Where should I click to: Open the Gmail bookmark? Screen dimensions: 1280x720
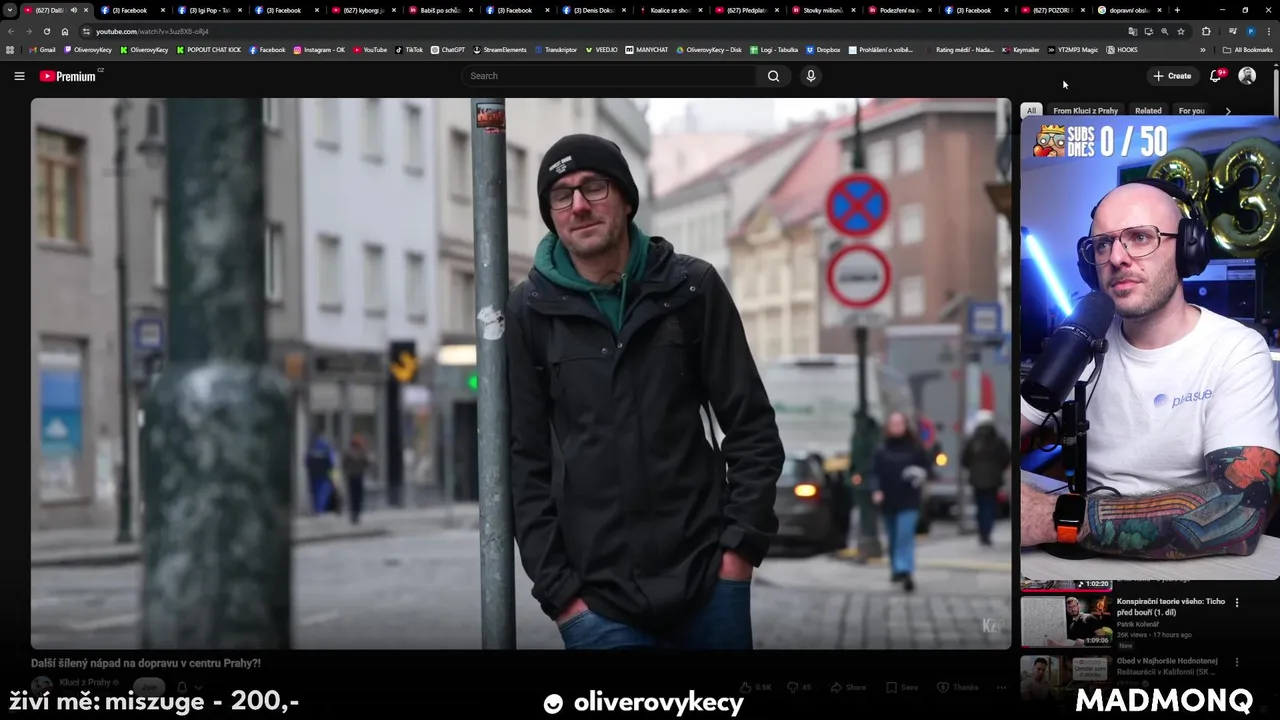click(43, 50)
